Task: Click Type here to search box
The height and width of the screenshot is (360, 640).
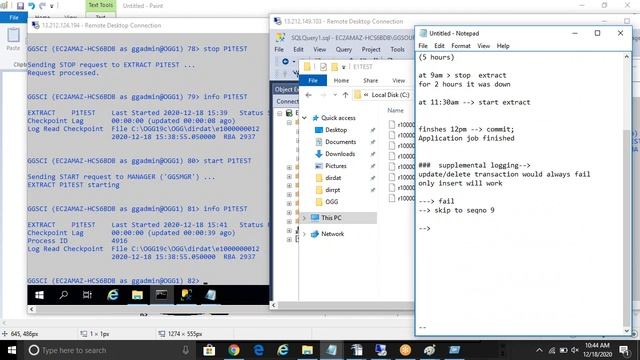Action: [x=108, y=350]
